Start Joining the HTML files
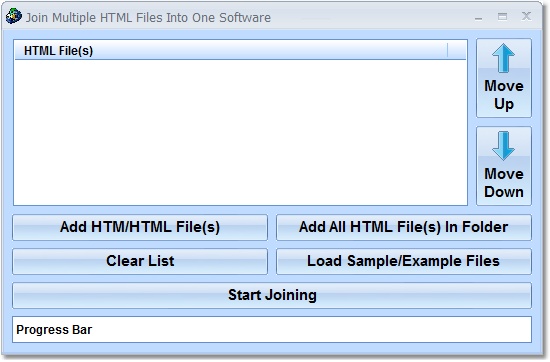550x362 pixels. 272,295
